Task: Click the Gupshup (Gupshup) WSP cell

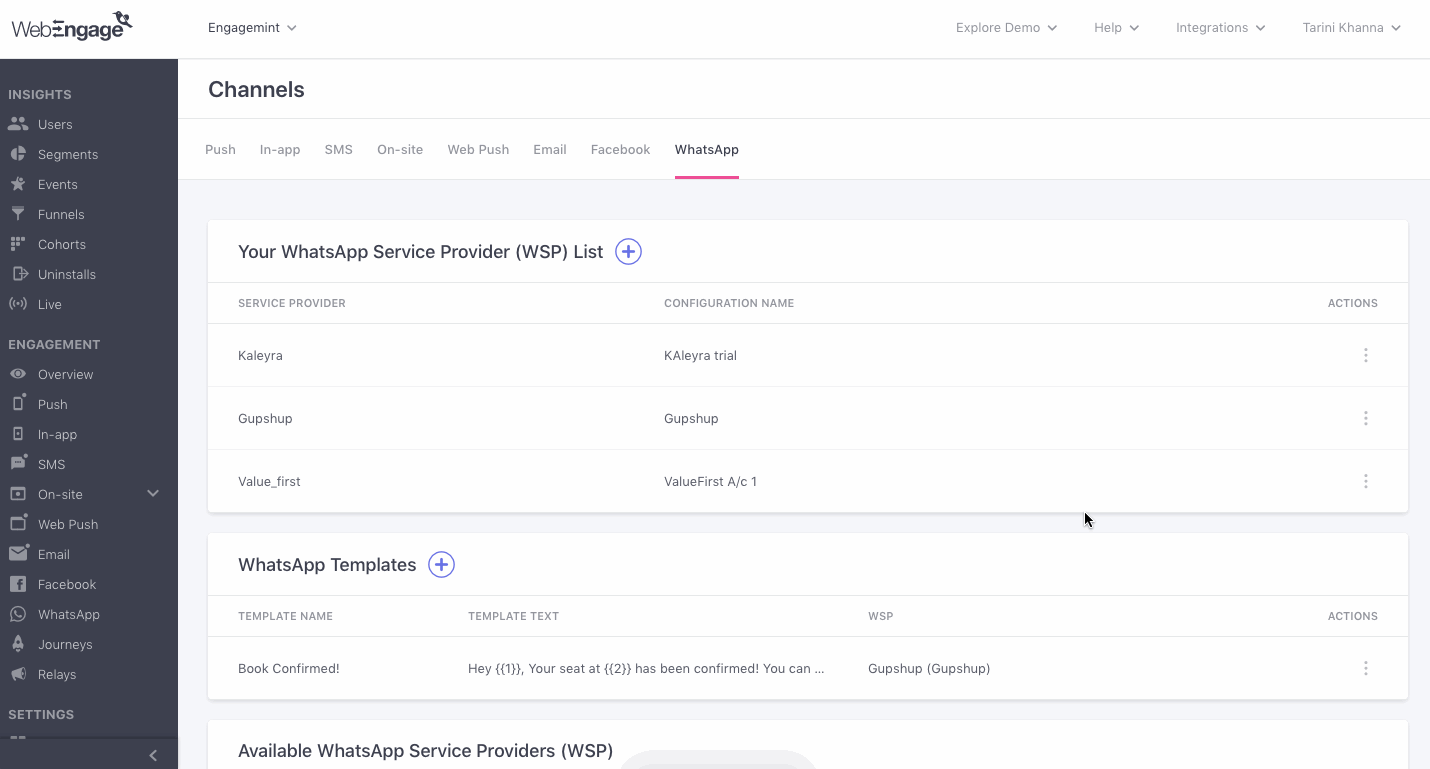Action: point(929,668)
